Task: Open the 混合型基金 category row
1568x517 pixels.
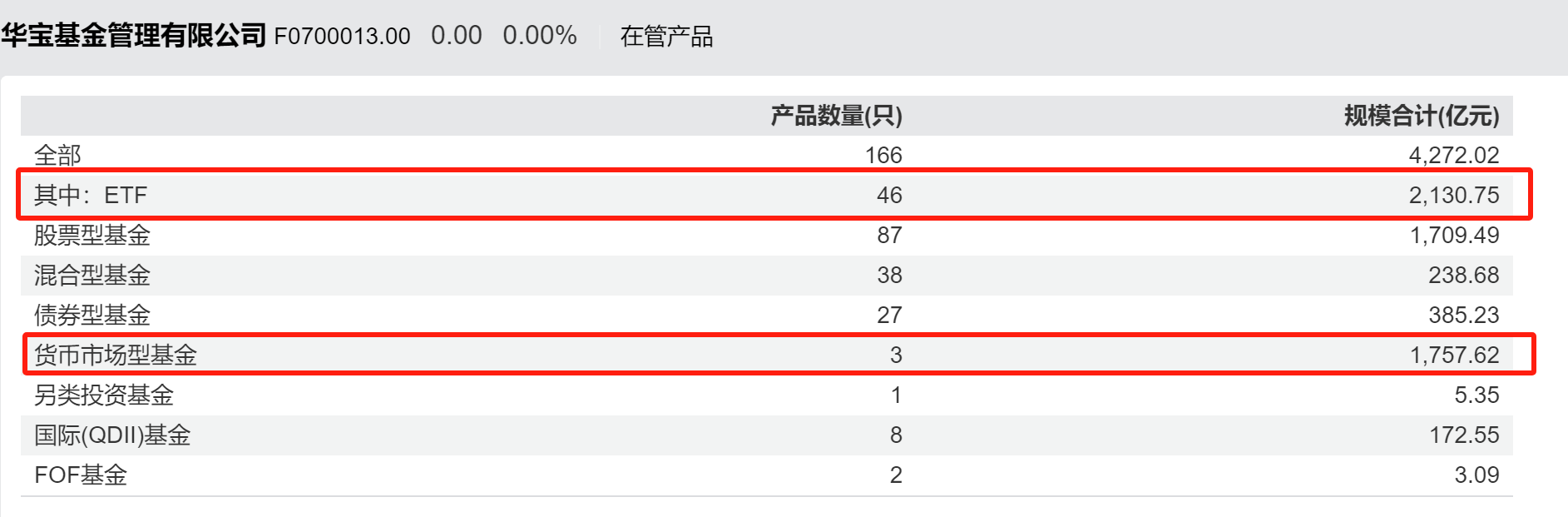Action: click(92, 276)
